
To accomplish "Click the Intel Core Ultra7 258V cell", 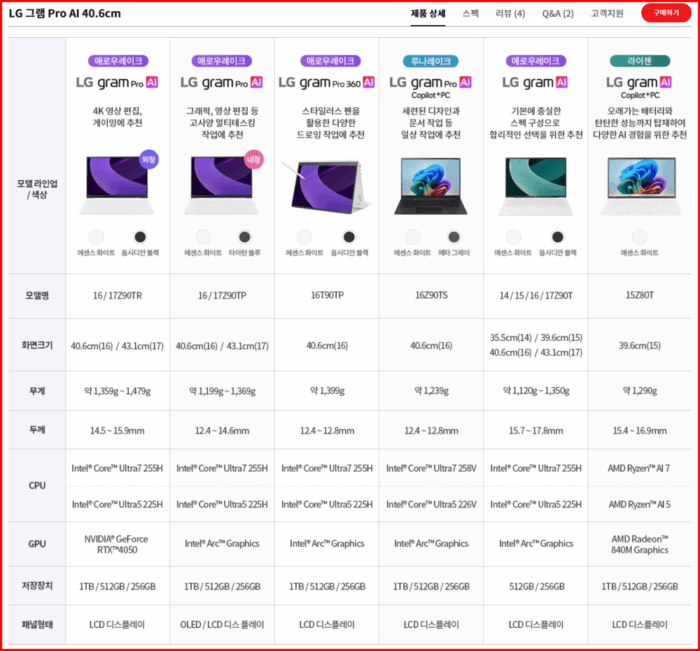I will point(431,468).
